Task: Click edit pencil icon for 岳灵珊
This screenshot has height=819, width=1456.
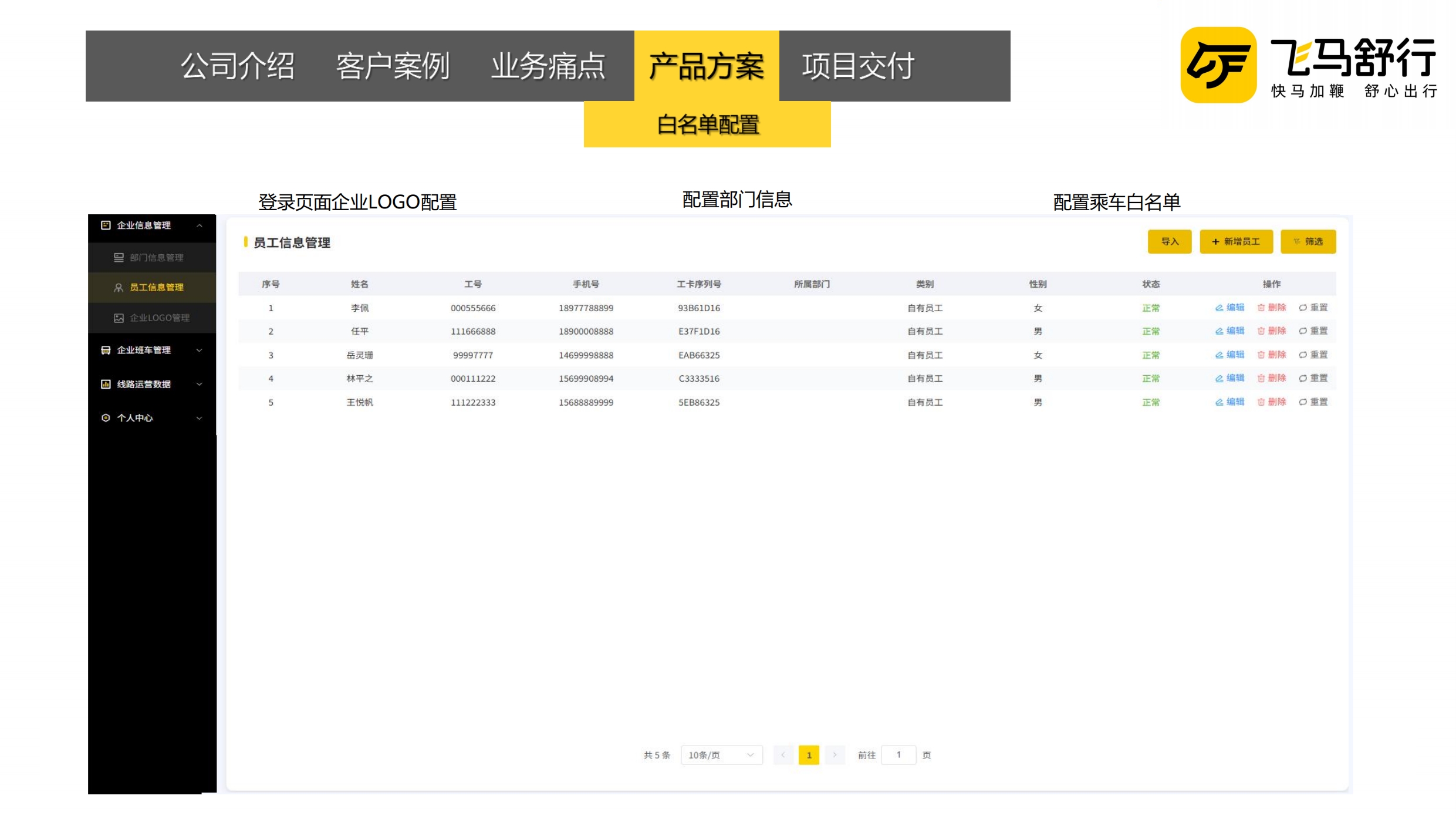Action: (1219, 355)
